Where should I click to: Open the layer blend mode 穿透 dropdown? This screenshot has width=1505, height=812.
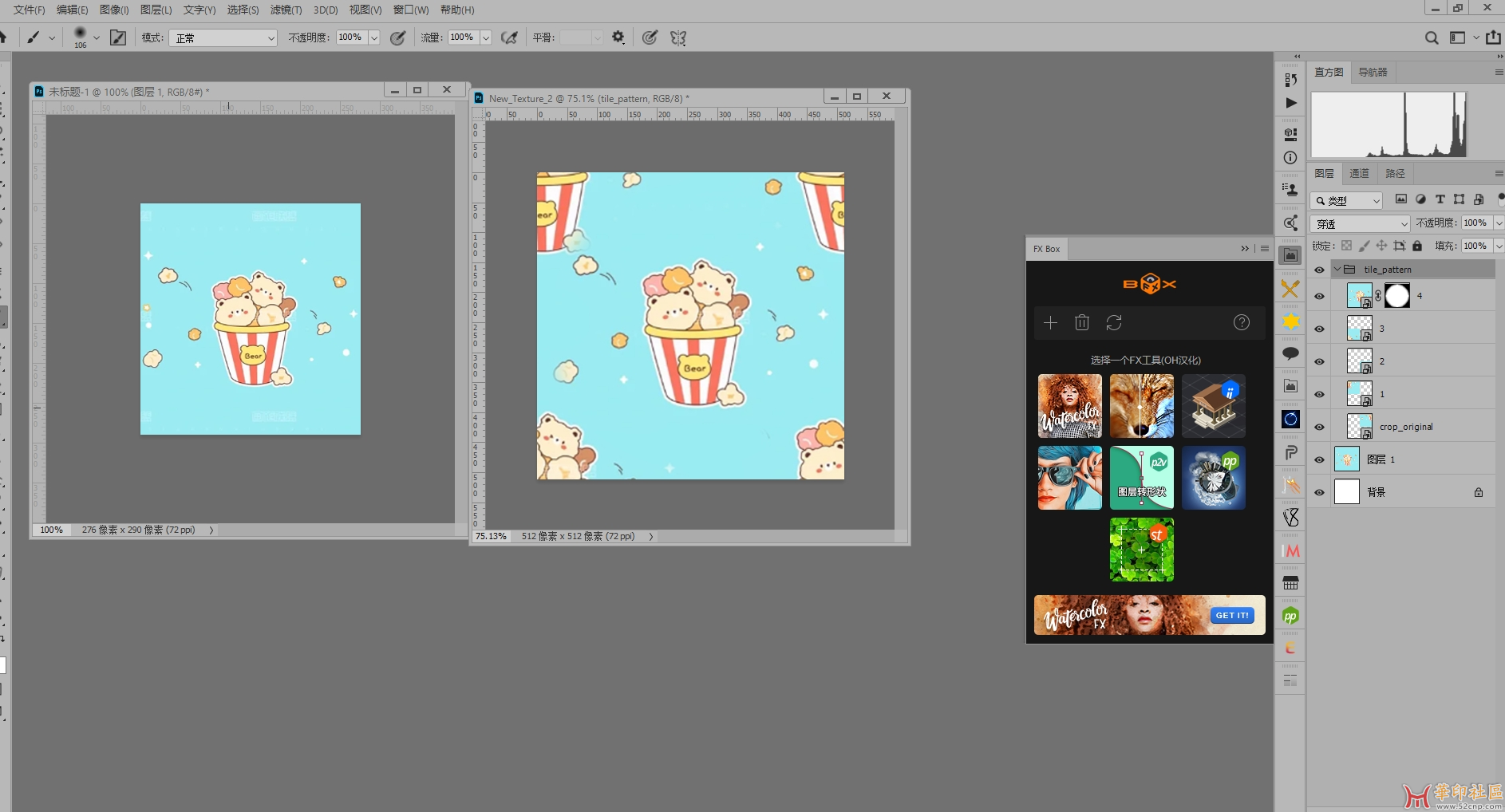[1361, 223]
